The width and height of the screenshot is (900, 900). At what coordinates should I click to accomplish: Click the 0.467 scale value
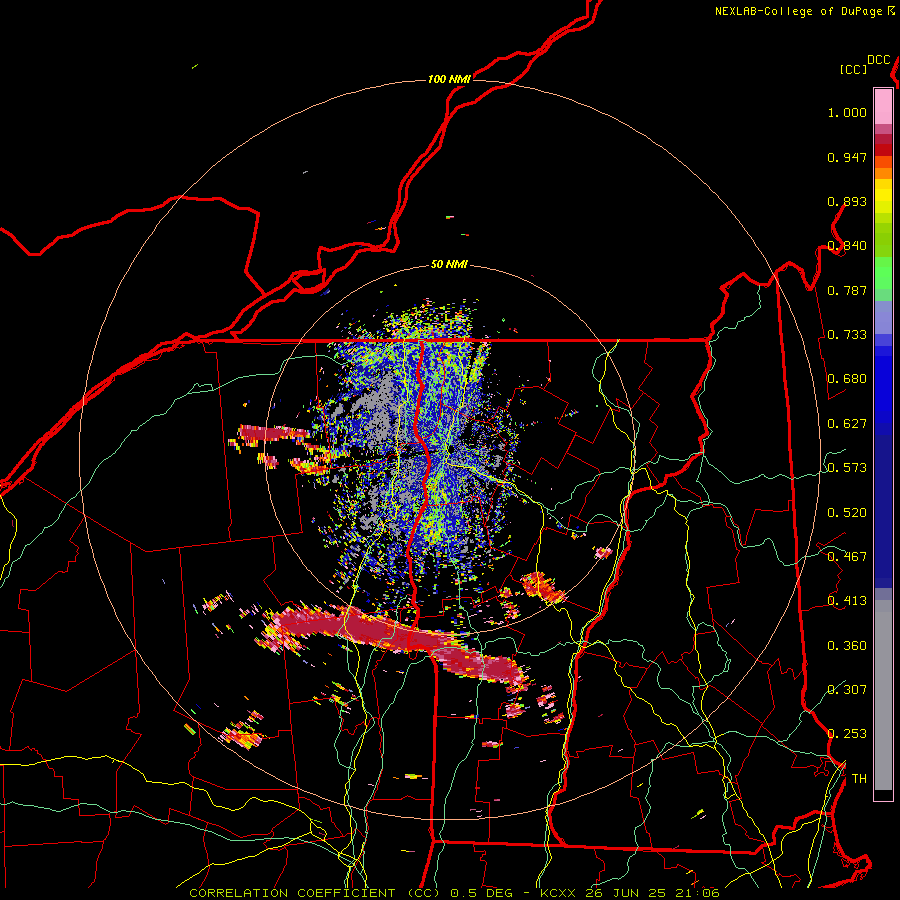pos(847,557)
